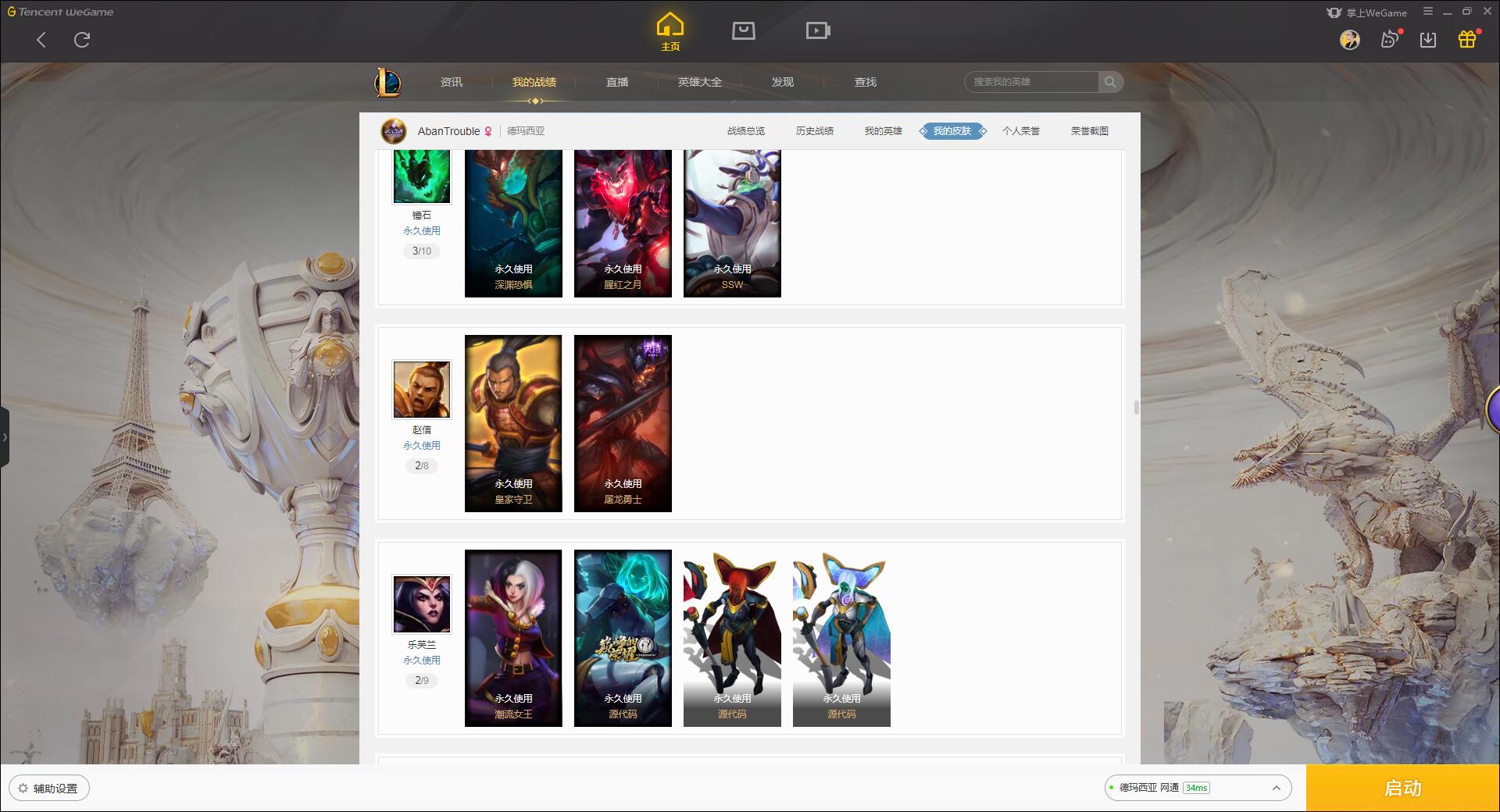Select the 我的皮肤 section
This screenshot has height=812, width=1500.
pyautogui.click(x=952, y=131)
